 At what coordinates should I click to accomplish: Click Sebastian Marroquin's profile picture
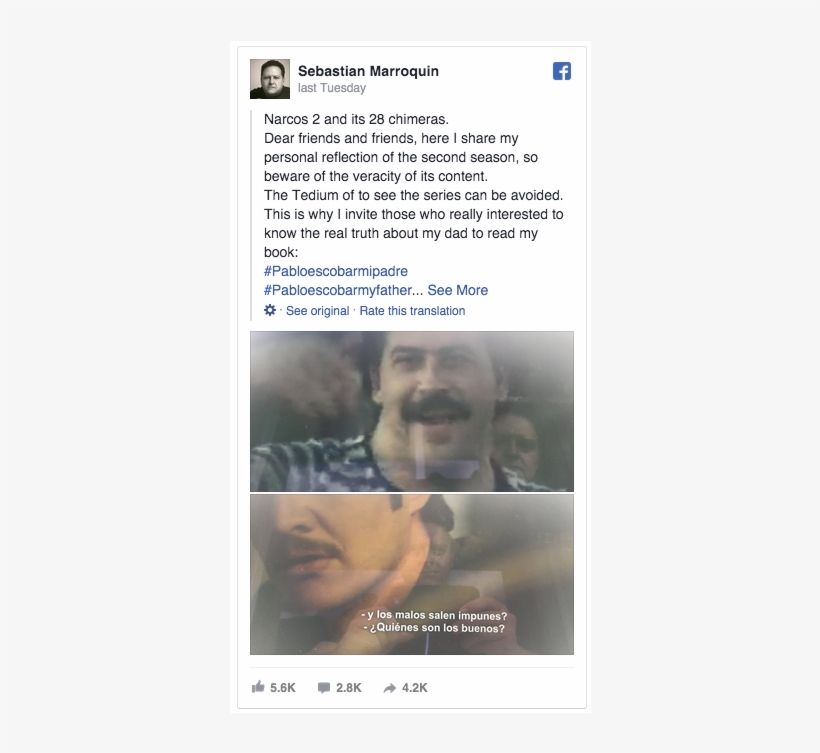[268, 77]
